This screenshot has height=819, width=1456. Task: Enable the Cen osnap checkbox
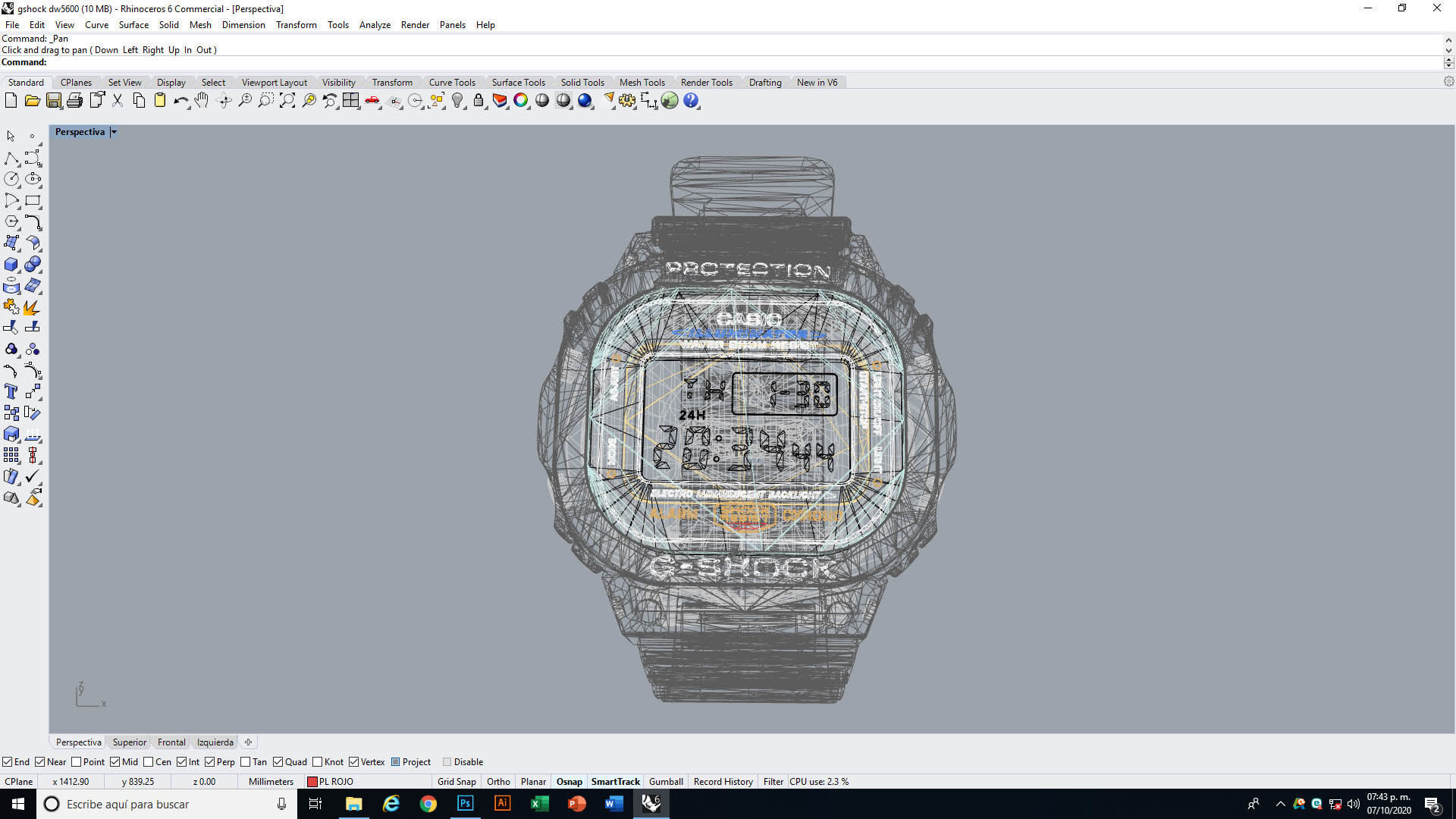click(149, 762)
